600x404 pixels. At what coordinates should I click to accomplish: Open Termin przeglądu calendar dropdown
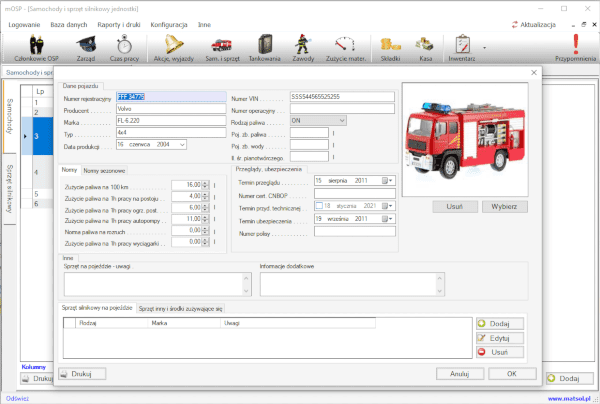(x=388, y=181)
